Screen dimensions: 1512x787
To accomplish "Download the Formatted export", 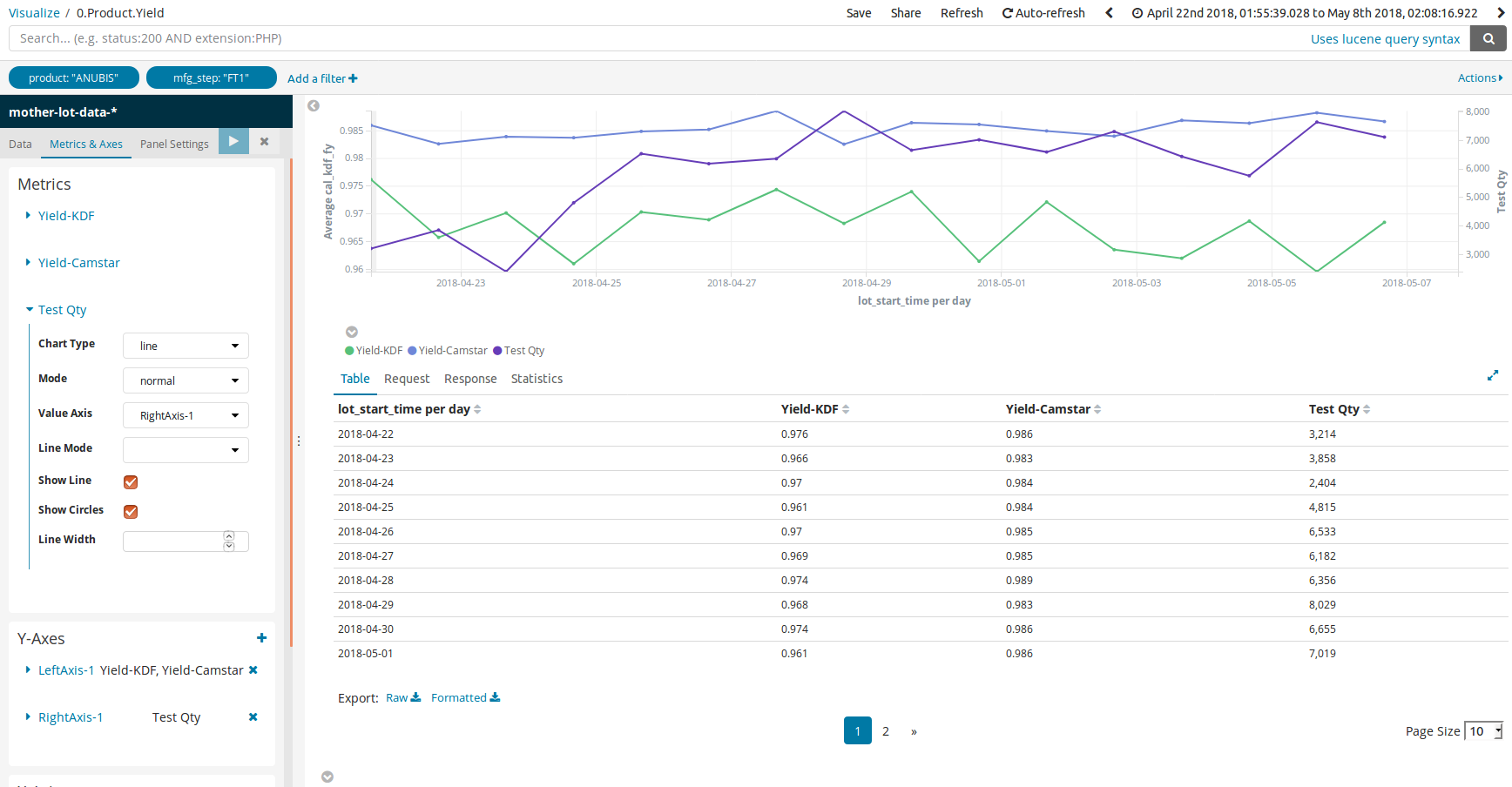I will (466, 697).
